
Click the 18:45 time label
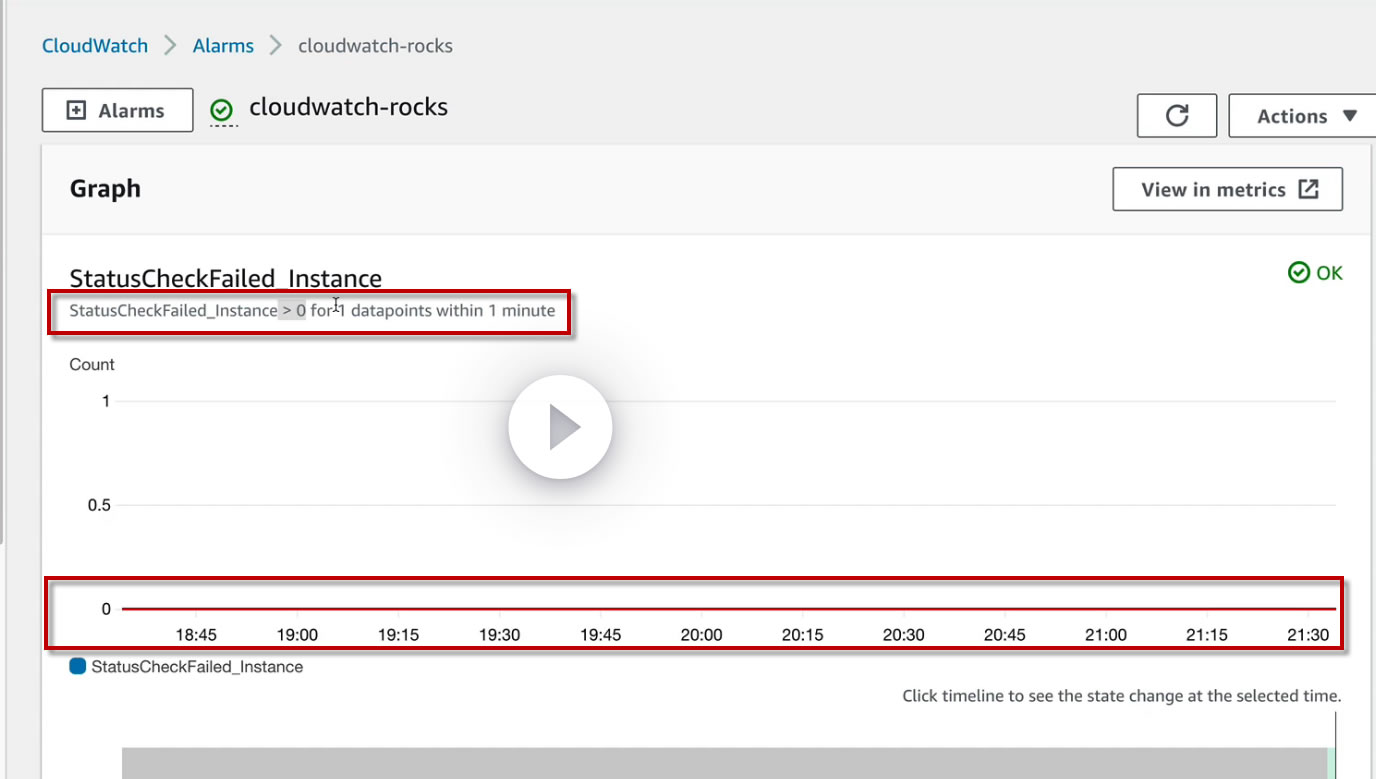[196, 635]
